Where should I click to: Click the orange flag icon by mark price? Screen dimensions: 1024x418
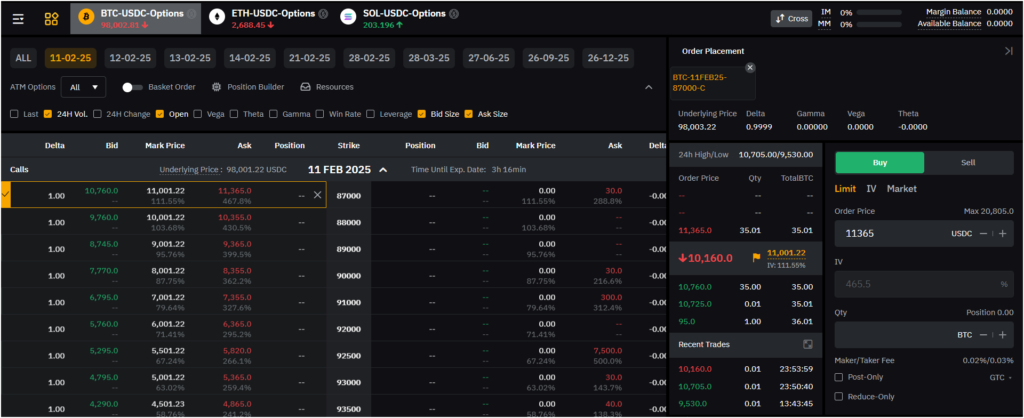click(x=756, y=257)
